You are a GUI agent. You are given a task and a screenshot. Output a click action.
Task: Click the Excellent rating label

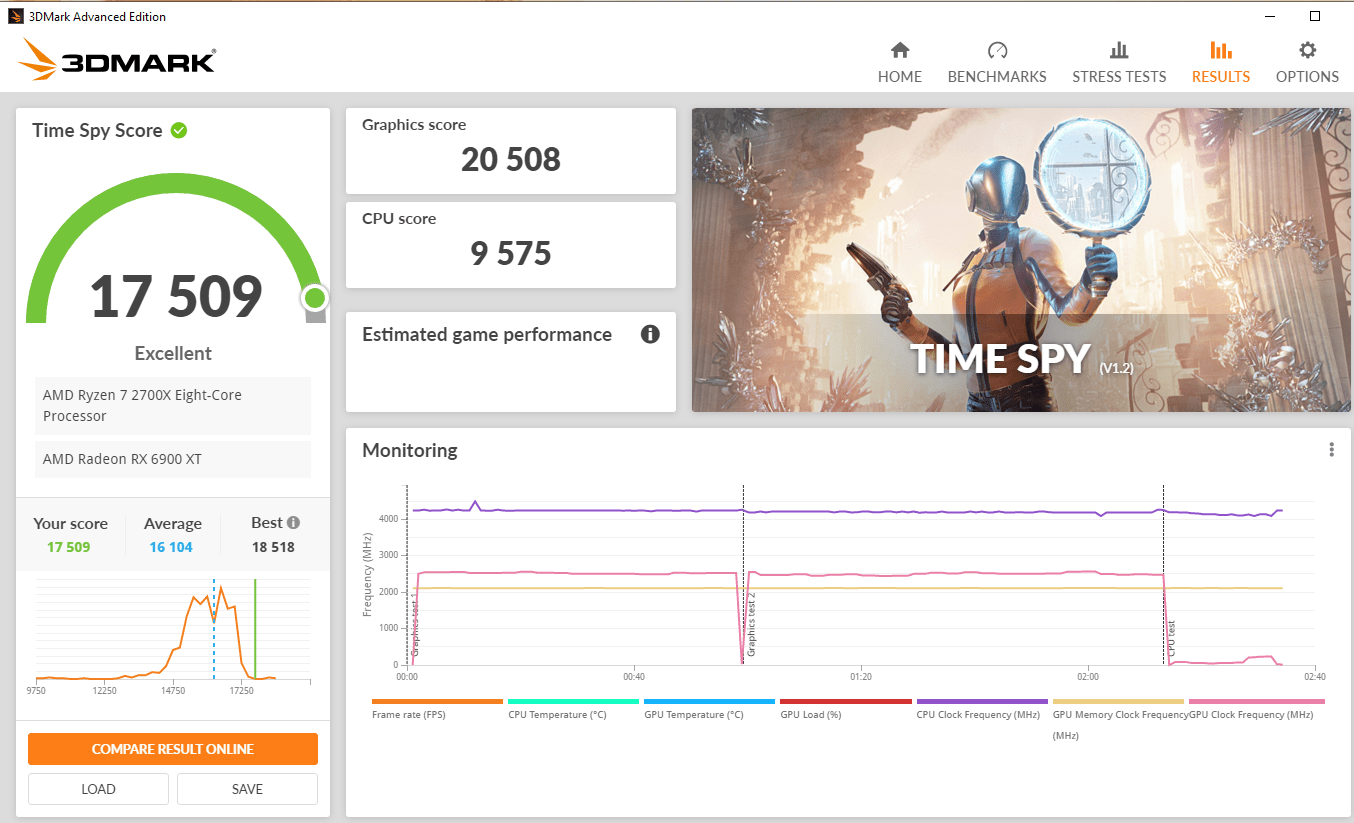(173, 353)
